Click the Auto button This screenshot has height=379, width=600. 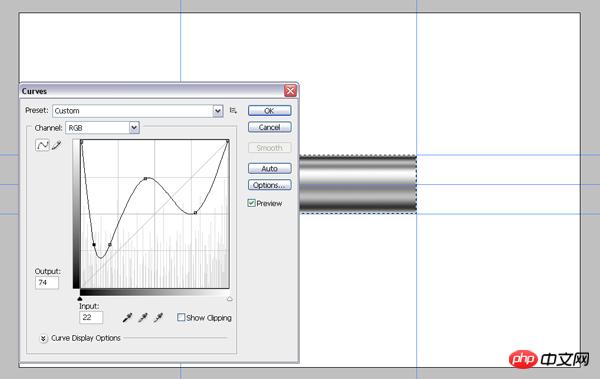pyautogui.click(x=269, y=168)
